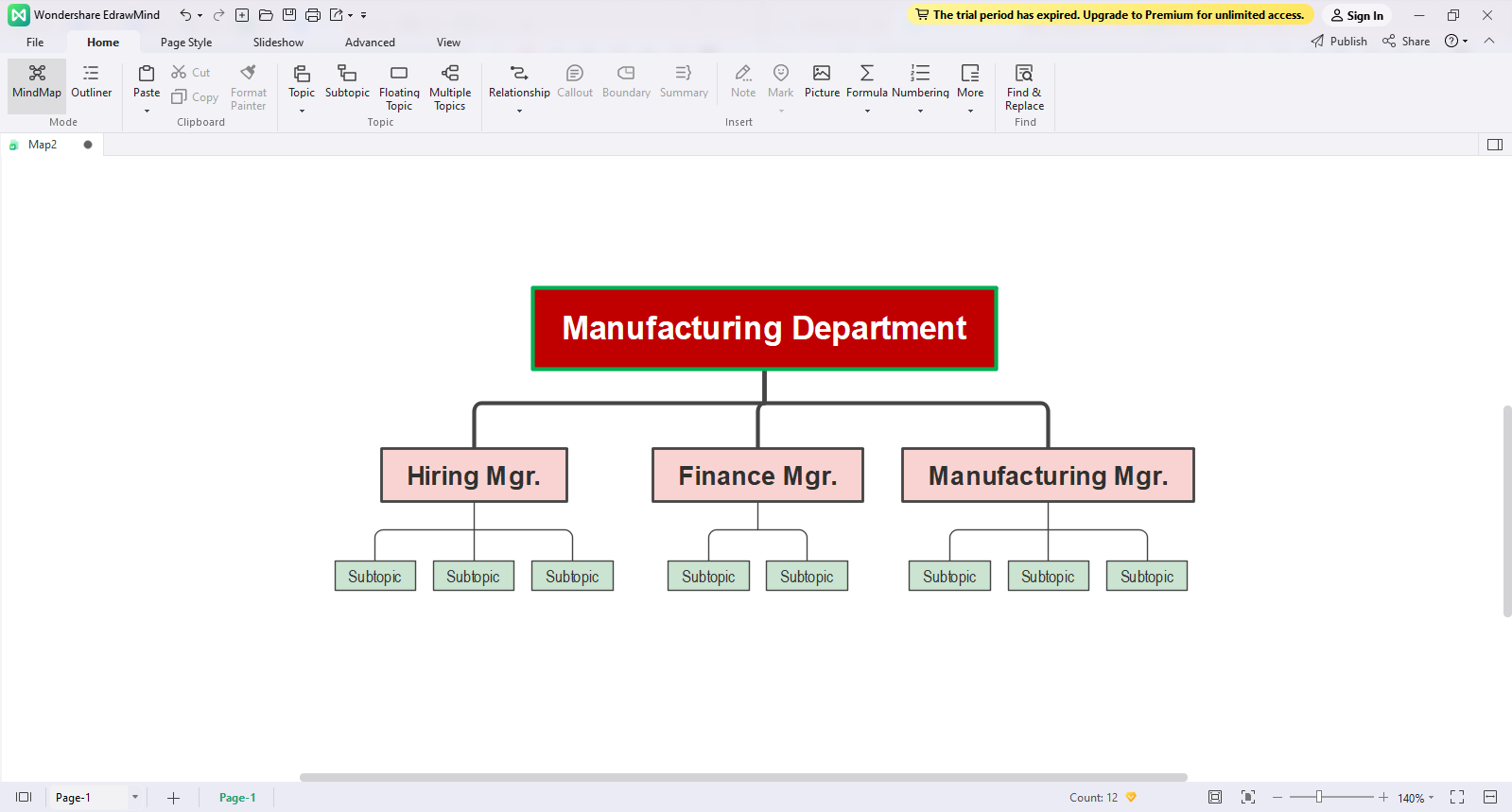Click the Relationship tool icon
Screen dimensions: 1512x812
tap(519, 73)
